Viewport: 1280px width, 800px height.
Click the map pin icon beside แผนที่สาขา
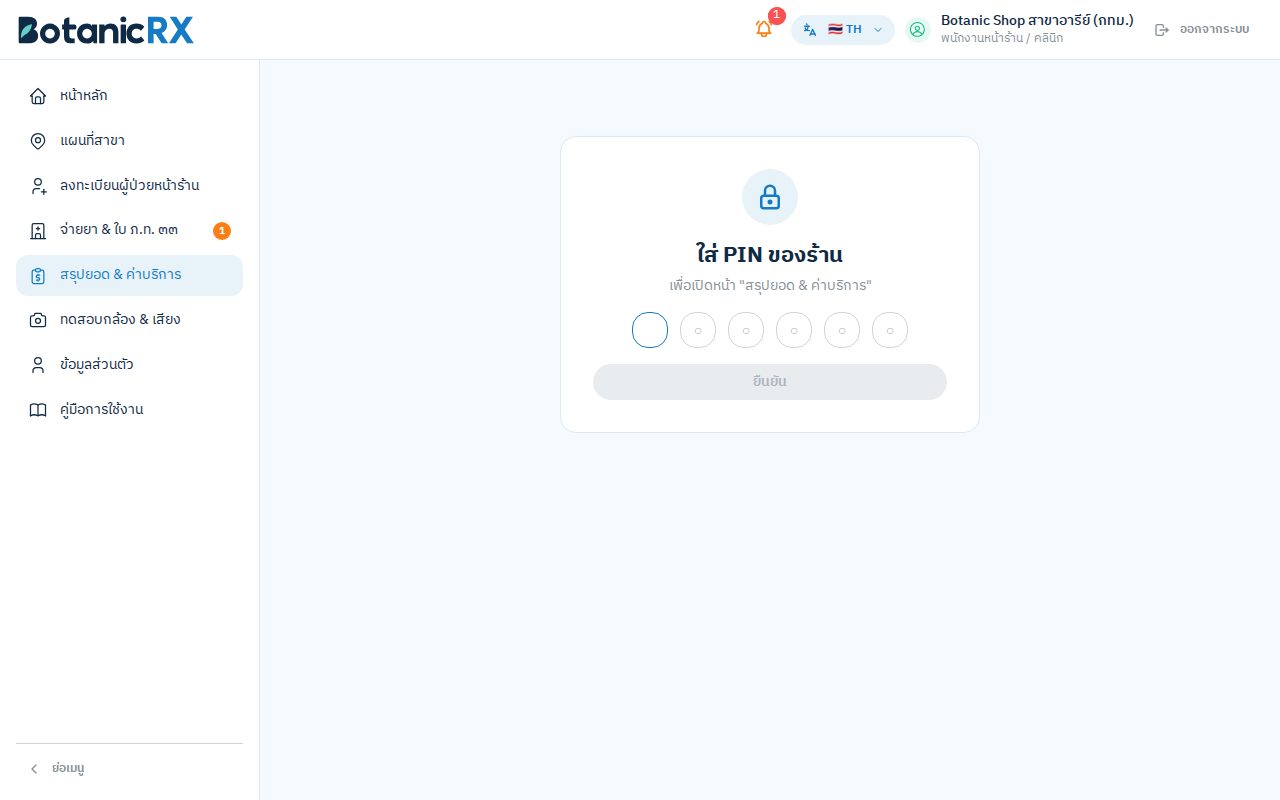tap(38, 141)
